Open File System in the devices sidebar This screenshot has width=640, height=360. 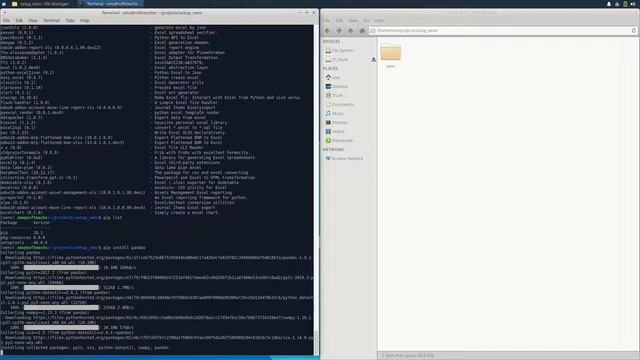[339, 51]
